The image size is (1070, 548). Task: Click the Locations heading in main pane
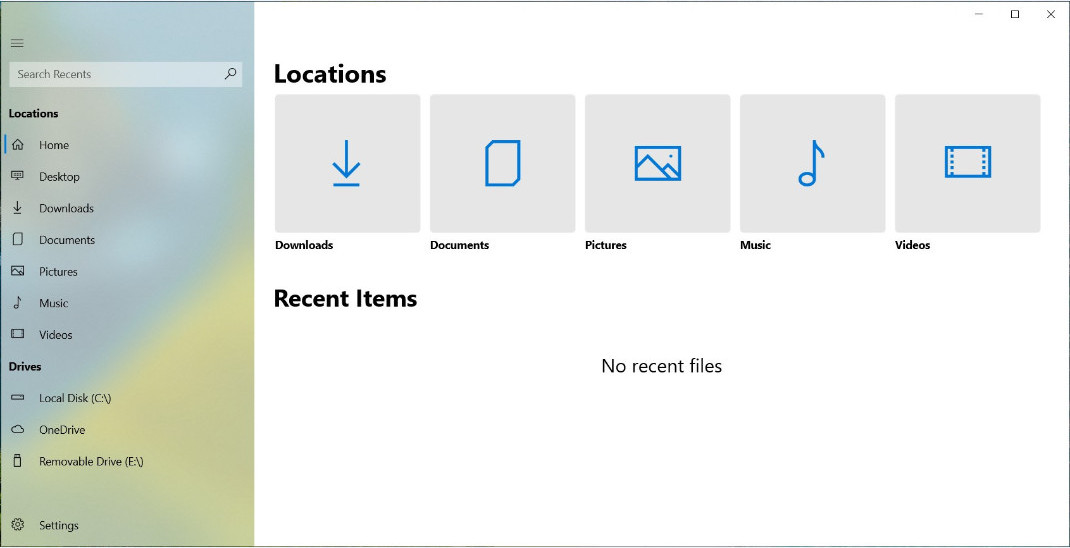[x=330, y=74]
